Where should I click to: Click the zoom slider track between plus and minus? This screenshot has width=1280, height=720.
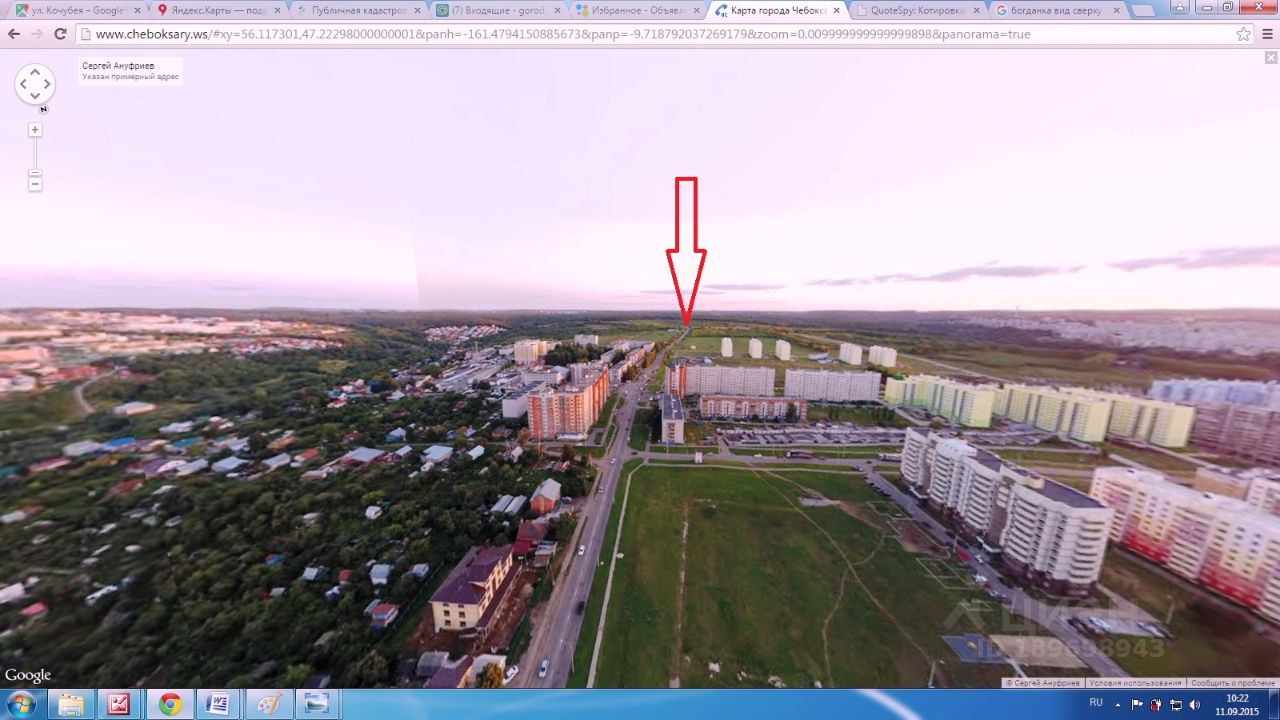click(35, 154)
